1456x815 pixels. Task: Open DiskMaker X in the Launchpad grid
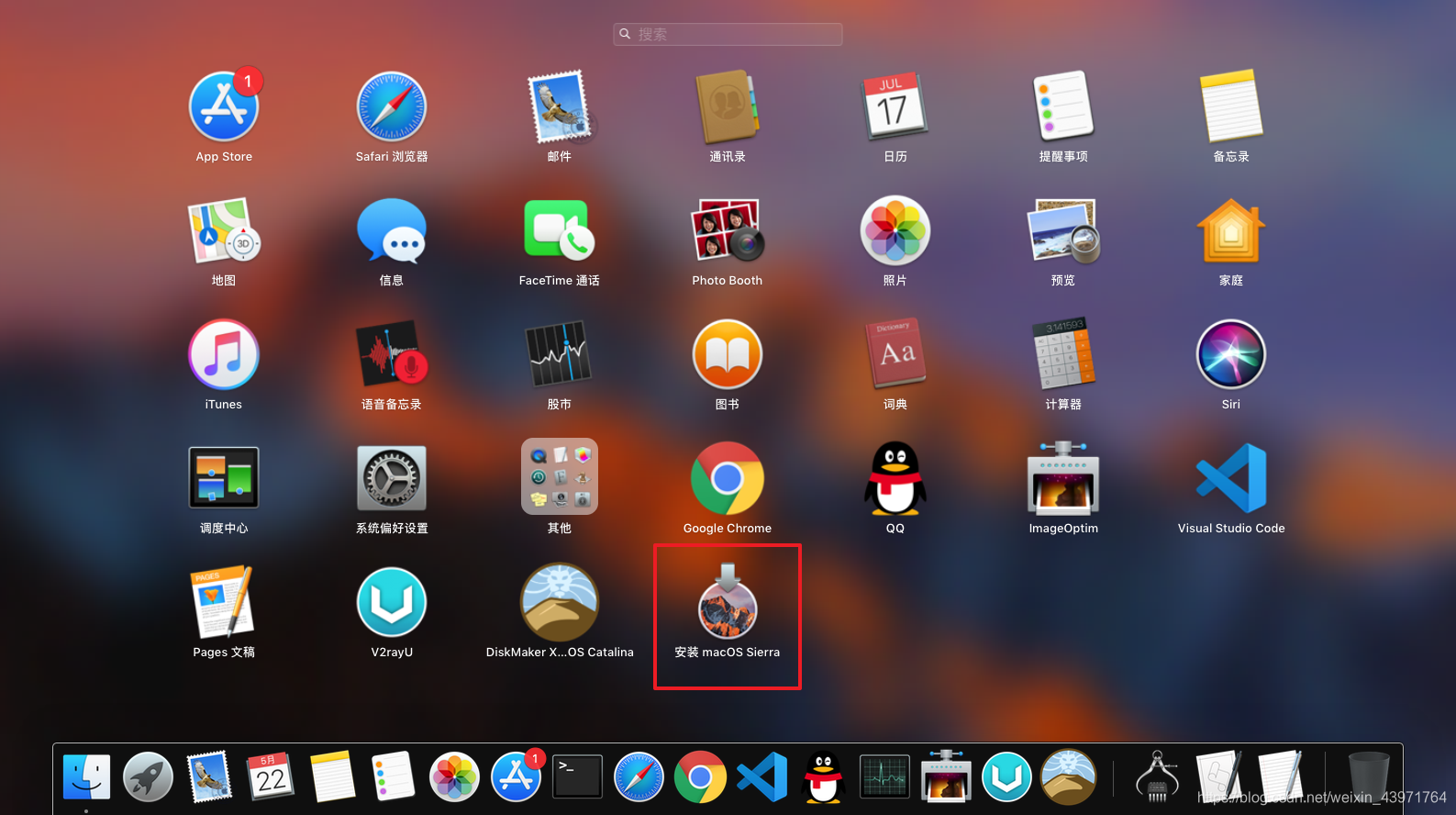pyautogui.click(x=560, y=602)
